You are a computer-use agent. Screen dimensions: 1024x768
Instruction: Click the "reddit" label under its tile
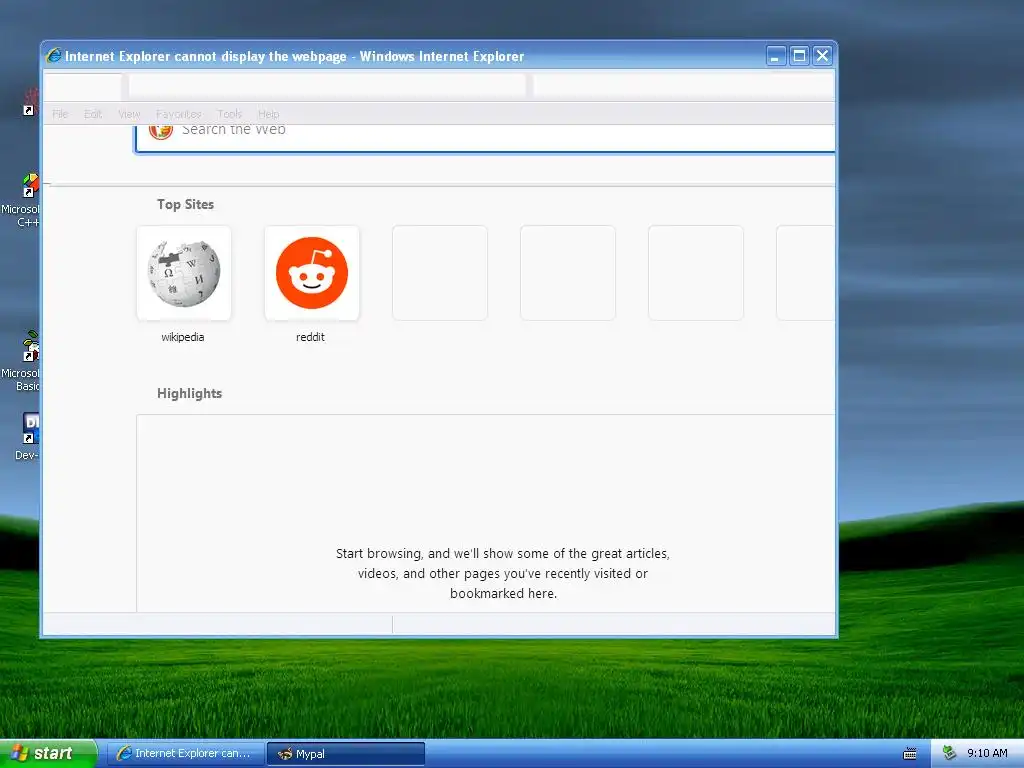[x=310, y=337]
